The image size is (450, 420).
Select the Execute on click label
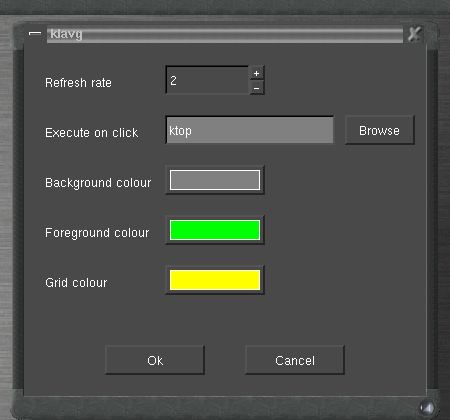tap(92, 133)
